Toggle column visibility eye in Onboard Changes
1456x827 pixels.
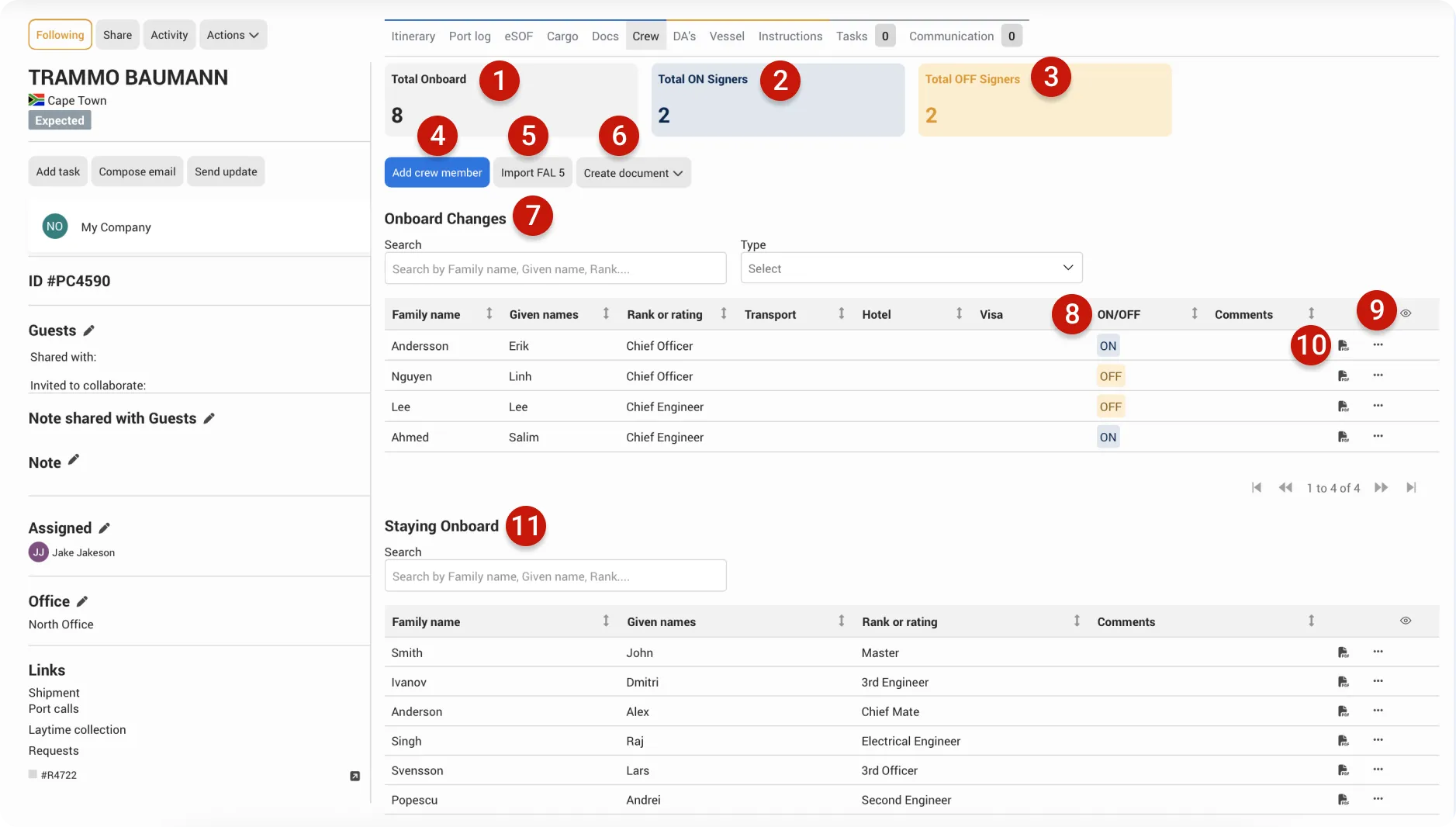click(1406, 313)
